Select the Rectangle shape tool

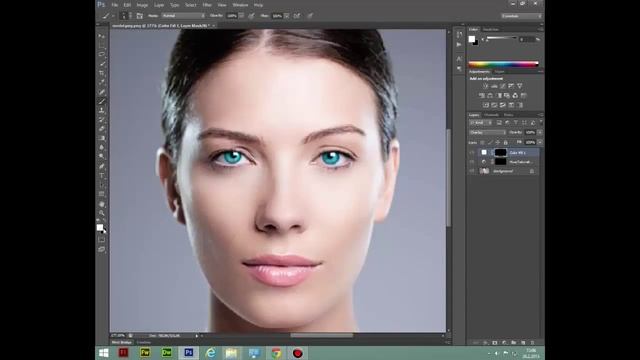click(x=102, y=194)
